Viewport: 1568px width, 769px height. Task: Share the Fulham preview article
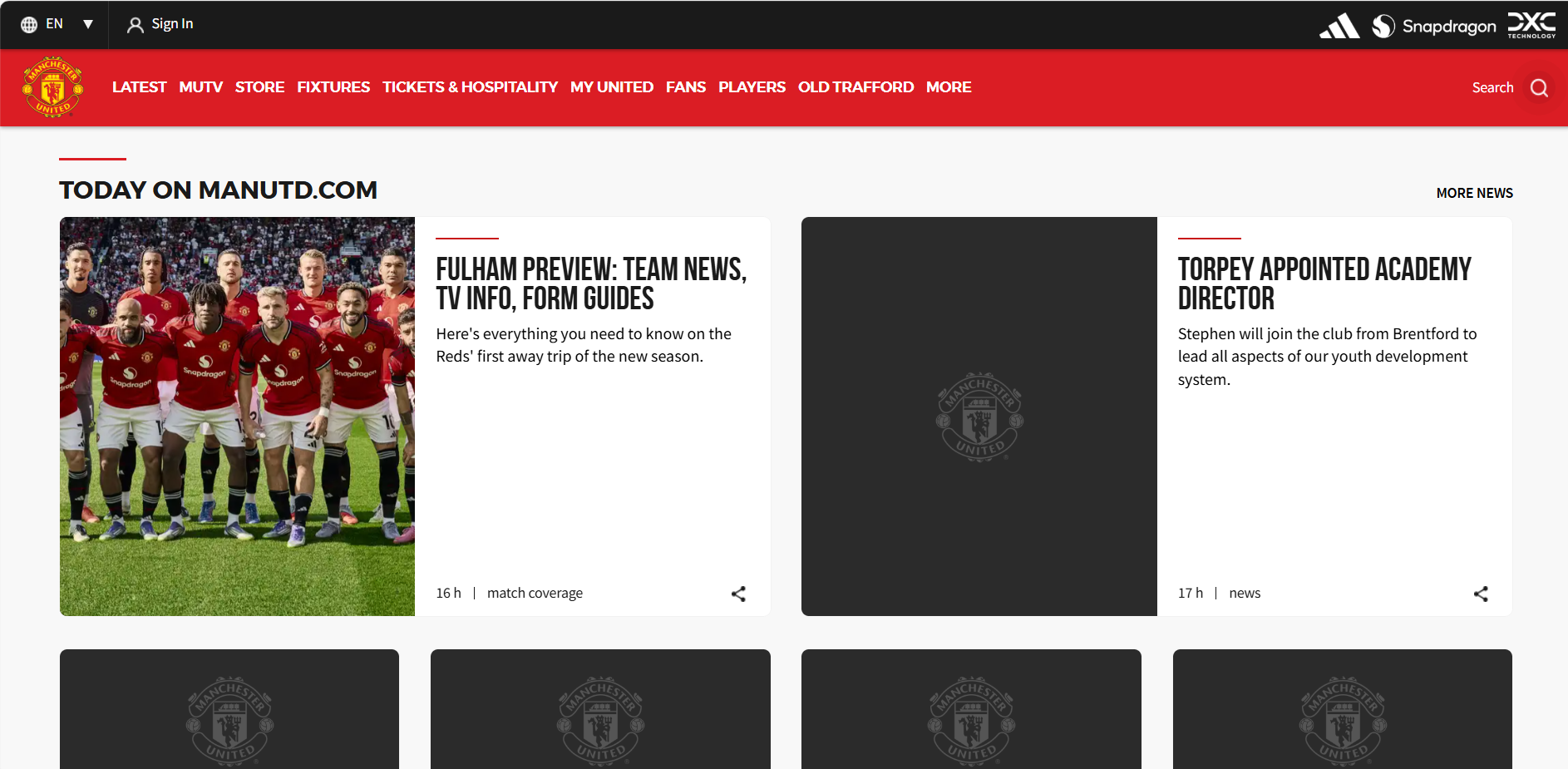(x=738, y=594)
